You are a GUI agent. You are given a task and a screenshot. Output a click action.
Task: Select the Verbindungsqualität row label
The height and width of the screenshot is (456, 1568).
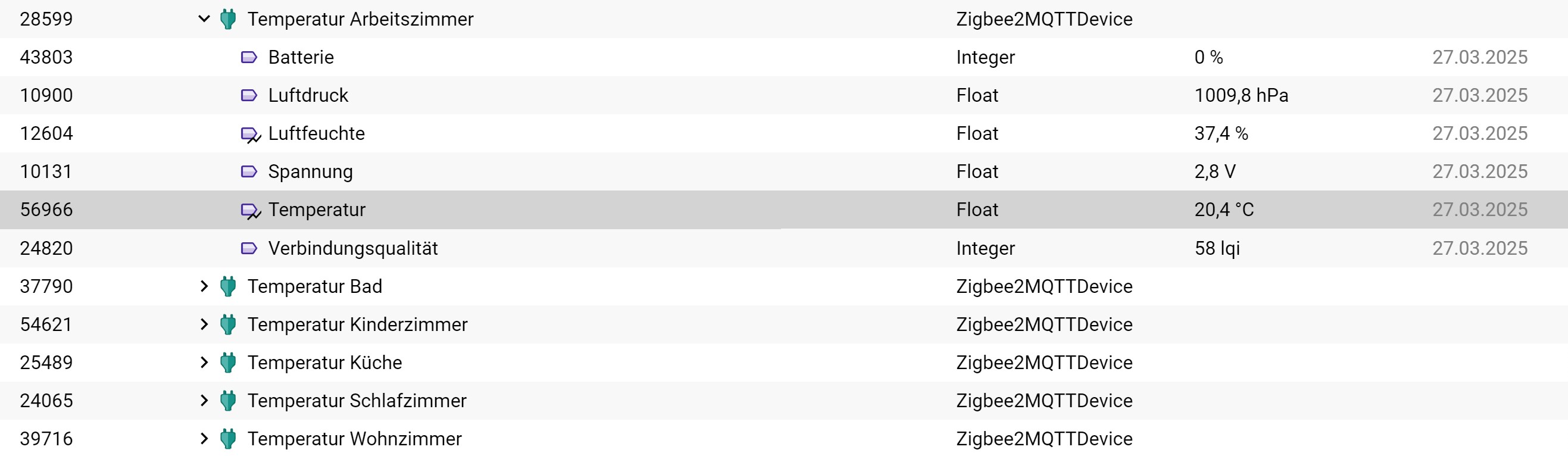click(x=353, y=248)
